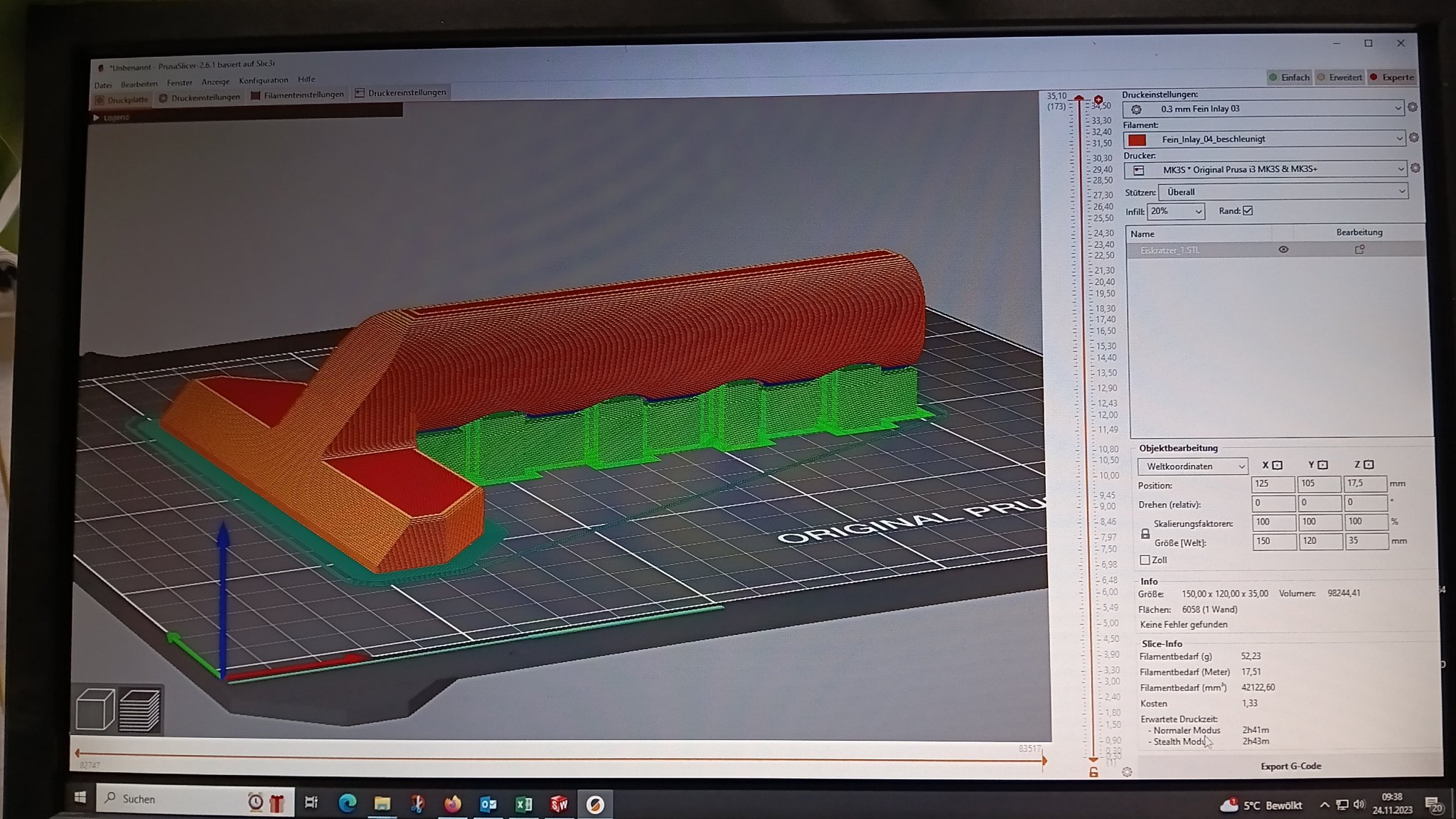Click add color change plus marker

click(1098, 100)
